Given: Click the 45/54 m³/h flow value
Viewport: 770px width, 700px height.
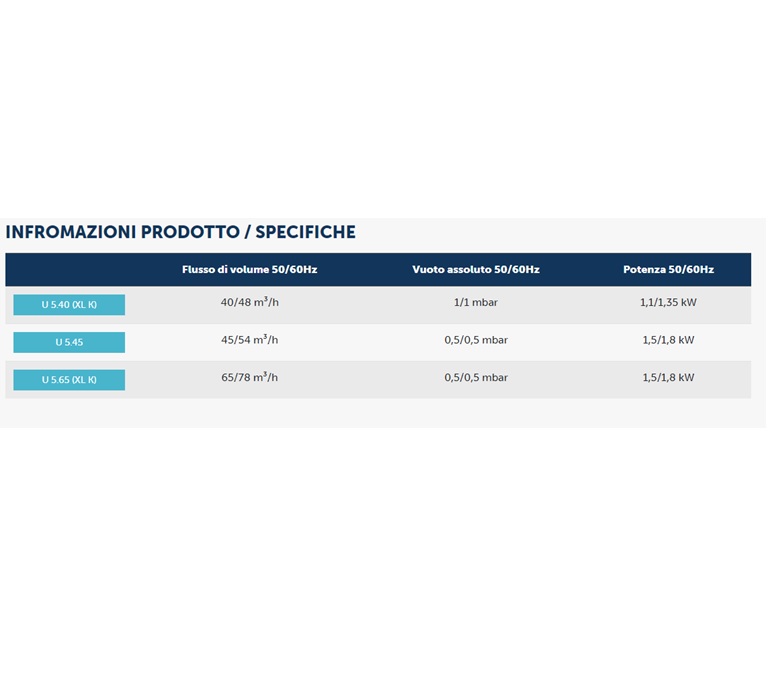Looking at the screenshot, I should point(249,340).
